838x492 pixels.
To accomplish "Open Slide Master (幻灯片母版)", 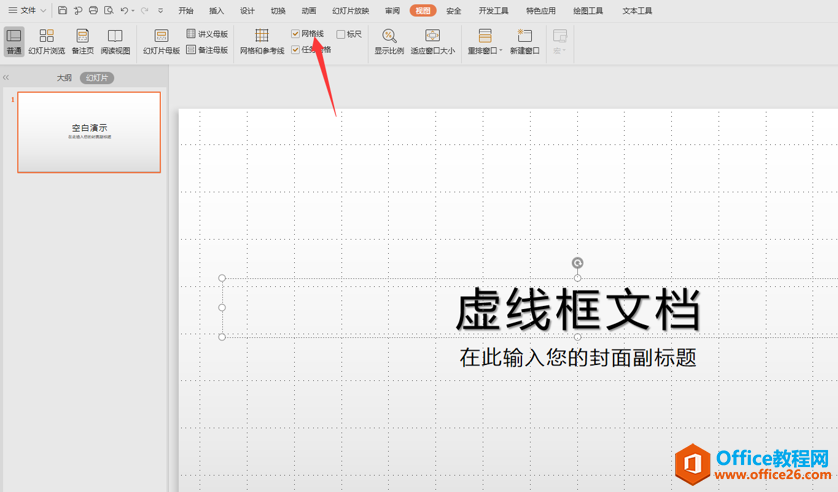I will coord(161,41).
